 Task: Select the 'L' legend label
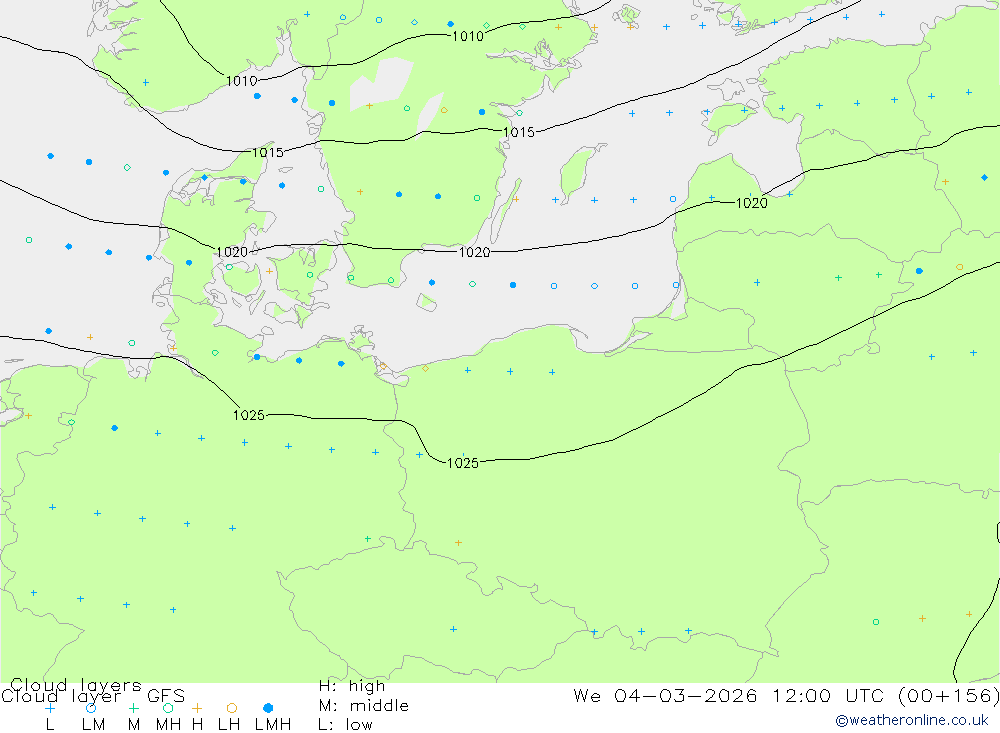[x=50, y=725]
